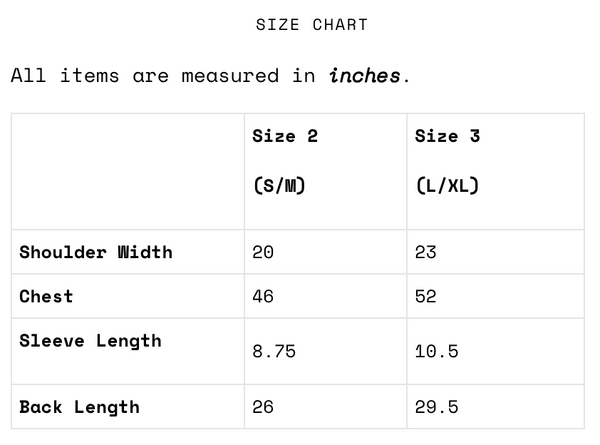Click the Size 3 shoulder width value 23
Screen dimensions: 600x445
(426, 252)
